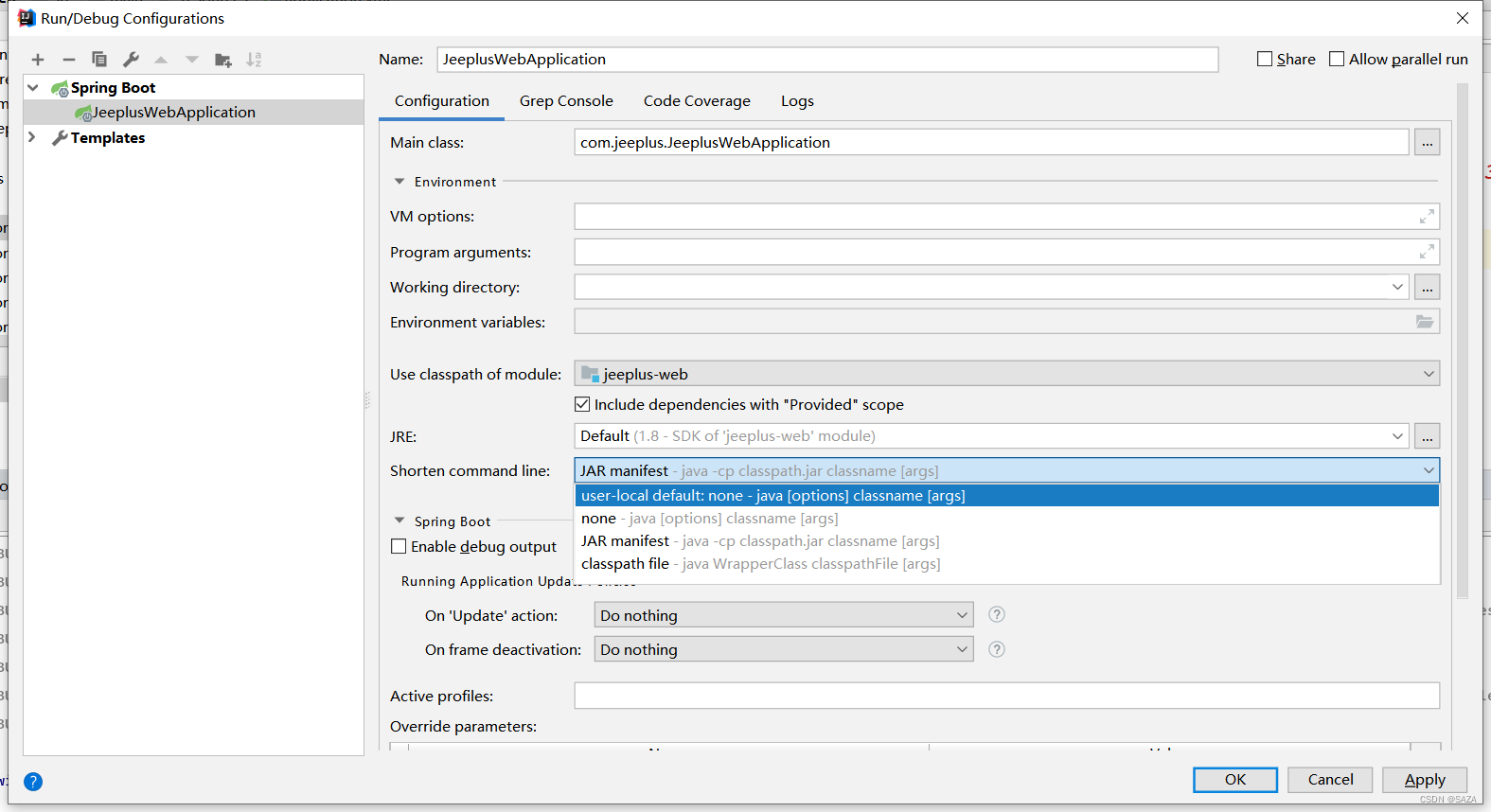
Task: Select classpath file option
Action: pyautogui.click(x=1007, y=563)
